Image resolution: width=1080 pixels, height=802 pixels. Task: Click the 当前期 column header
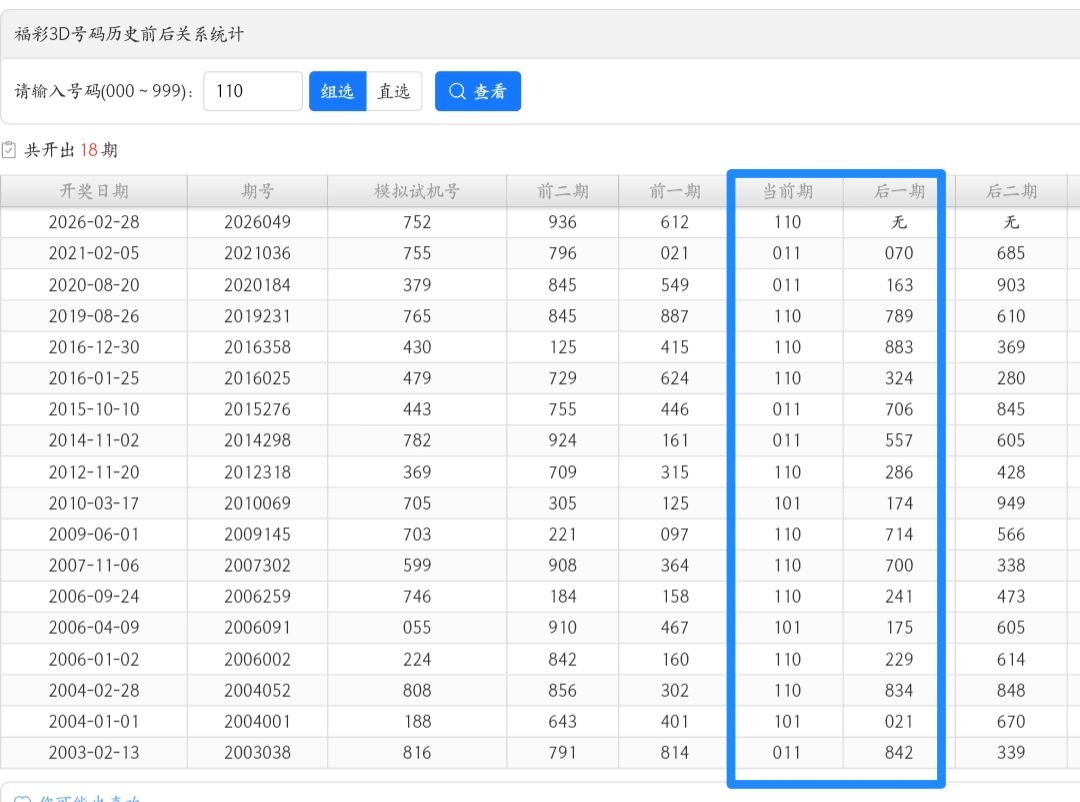pyautogui.click(x=787, y=191)
